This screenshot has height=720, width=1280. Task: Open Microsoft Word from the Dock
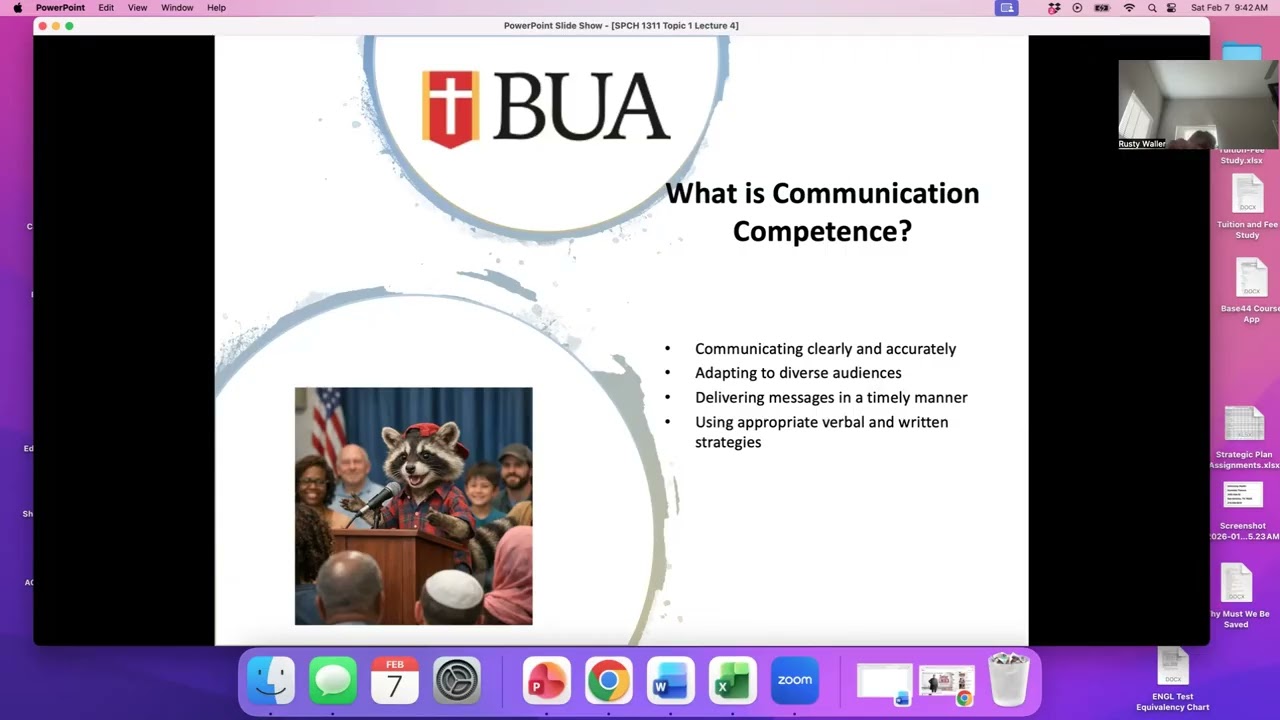[x=670, y=680]
